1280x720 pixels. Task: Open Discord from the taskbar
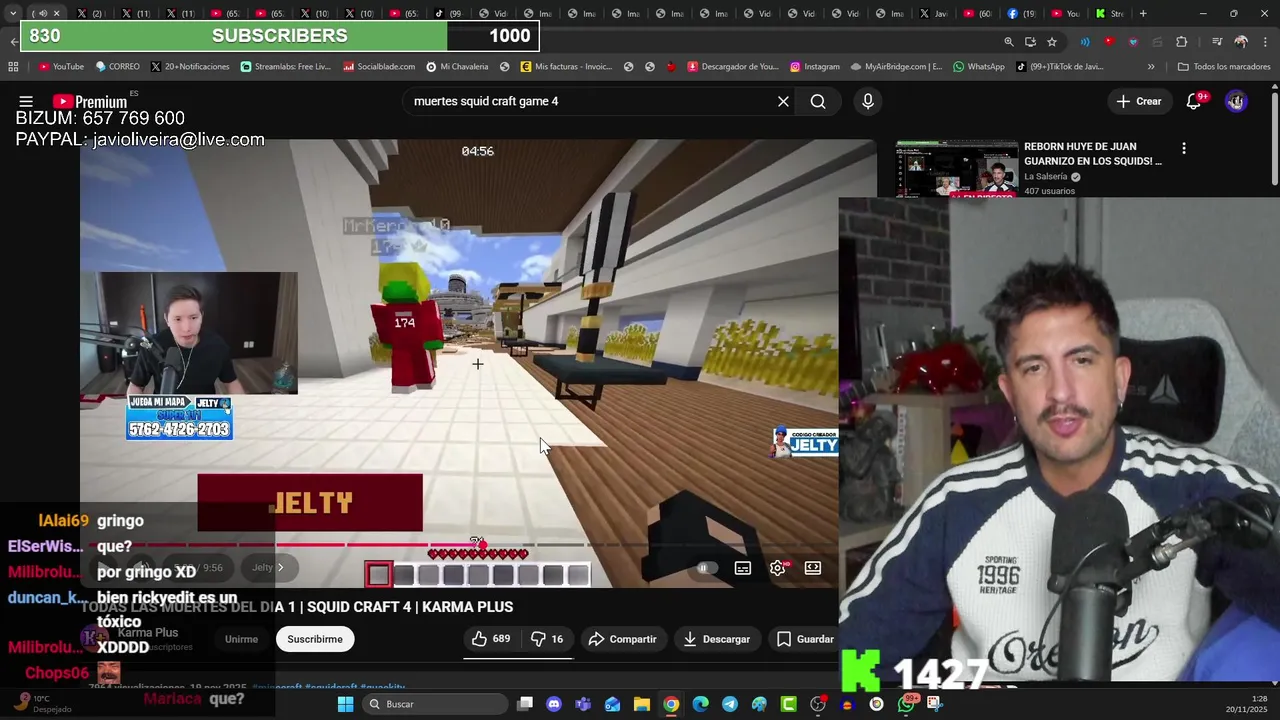554,704
